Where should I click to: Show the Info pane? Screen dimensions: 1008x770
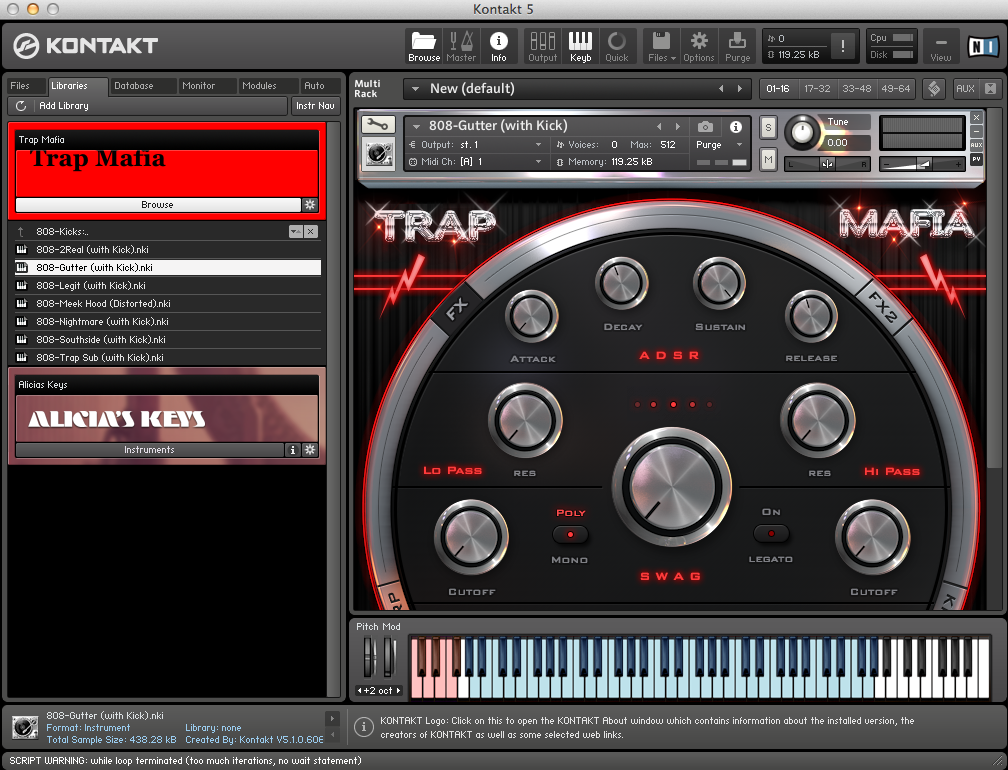(x=498, y=46)
